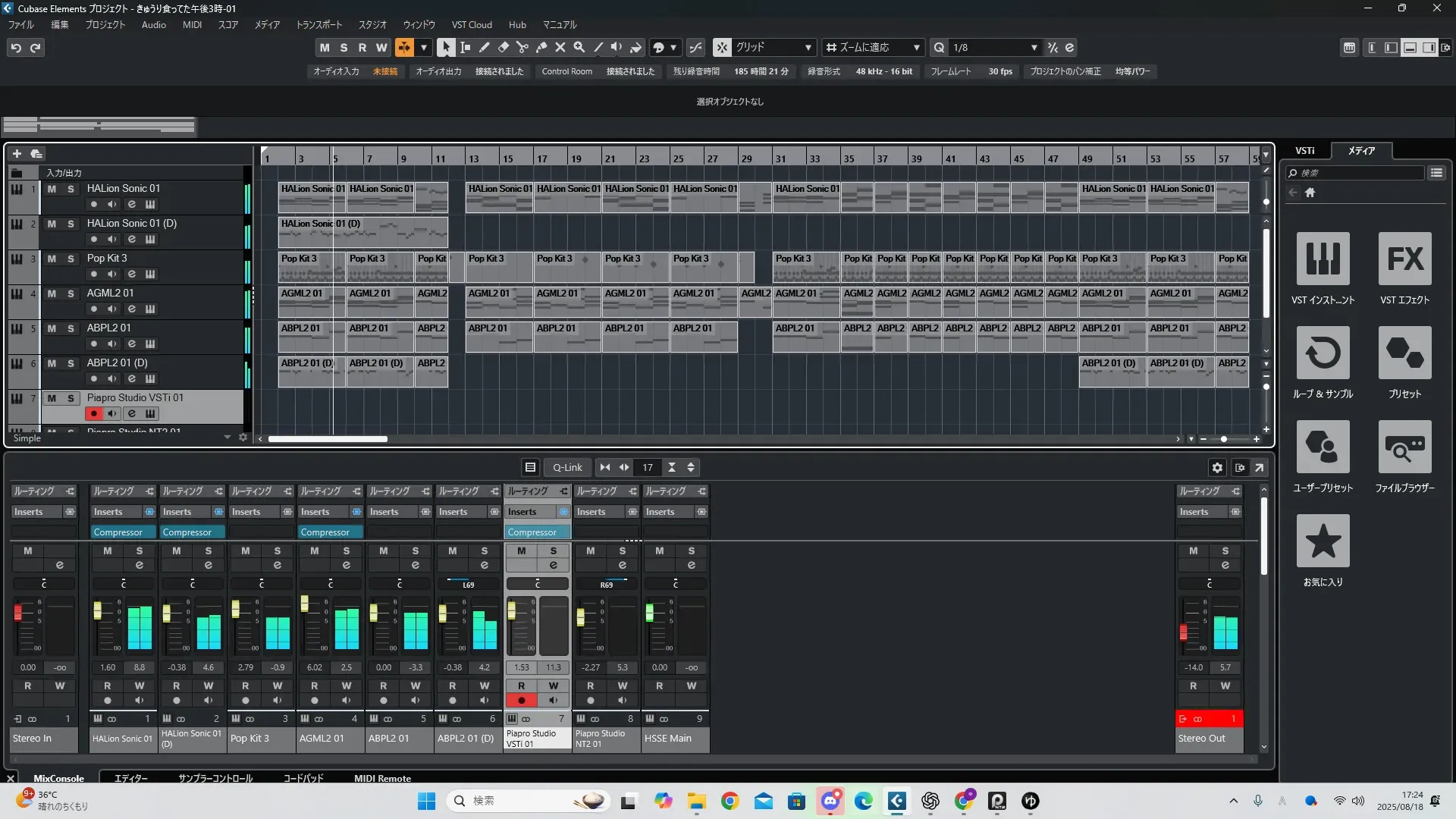Click the Compressor insert on HALion Sonic 01 channel

(118, 532)
